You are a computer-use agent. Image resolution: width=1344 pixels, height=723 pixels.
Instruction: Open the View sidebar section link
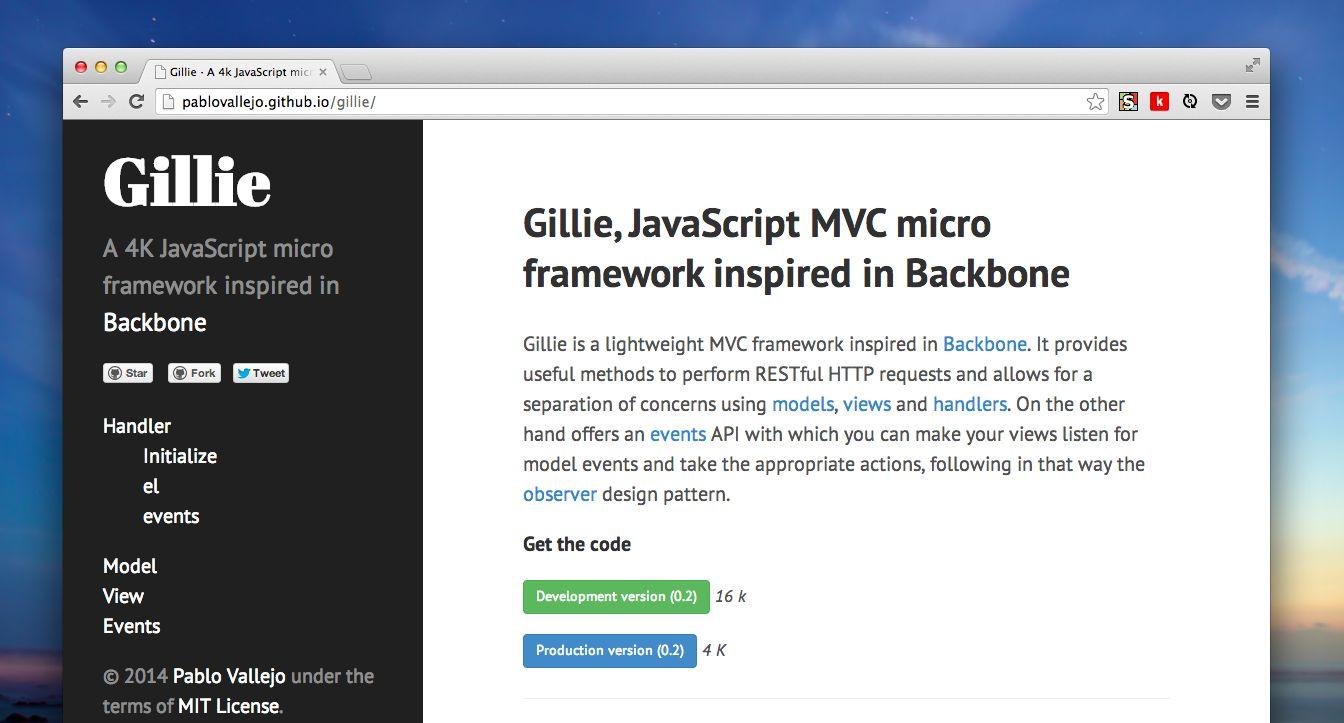pyautogui.click(x=123, y=596)
